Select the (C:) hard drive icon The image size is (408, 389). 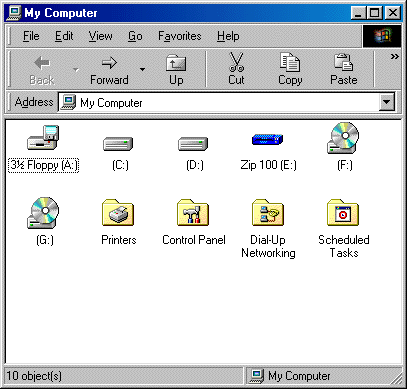click(118, 144)
